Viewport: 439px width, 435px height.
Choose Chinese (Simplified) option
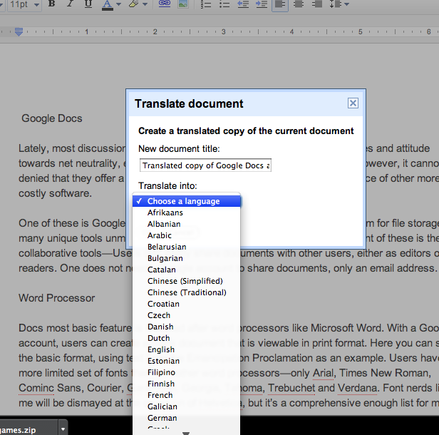[x=187, y=281]
